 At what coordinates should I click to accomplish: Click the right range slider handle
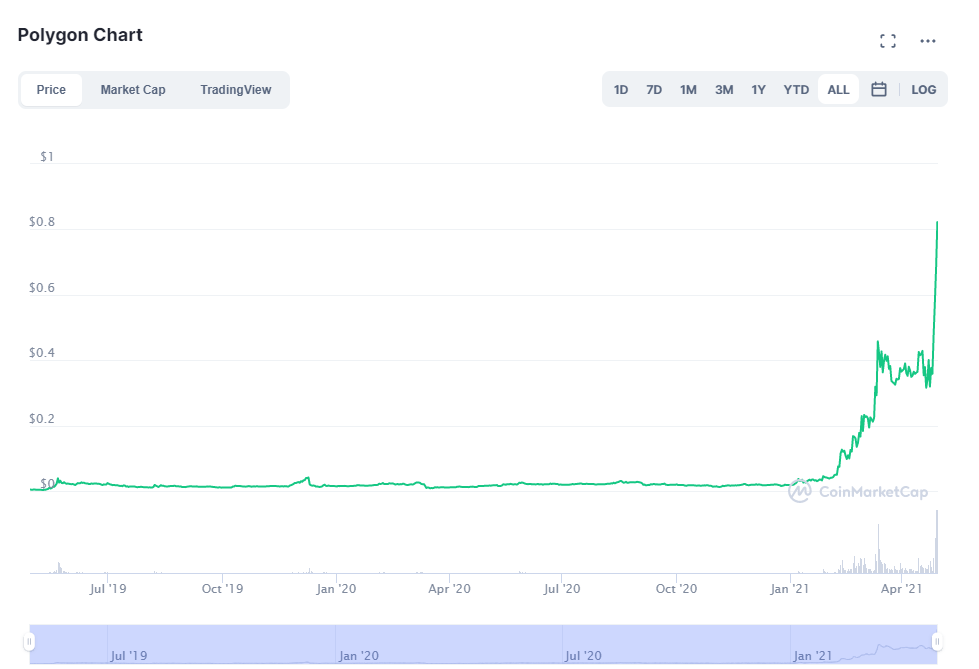click(937, 642)
